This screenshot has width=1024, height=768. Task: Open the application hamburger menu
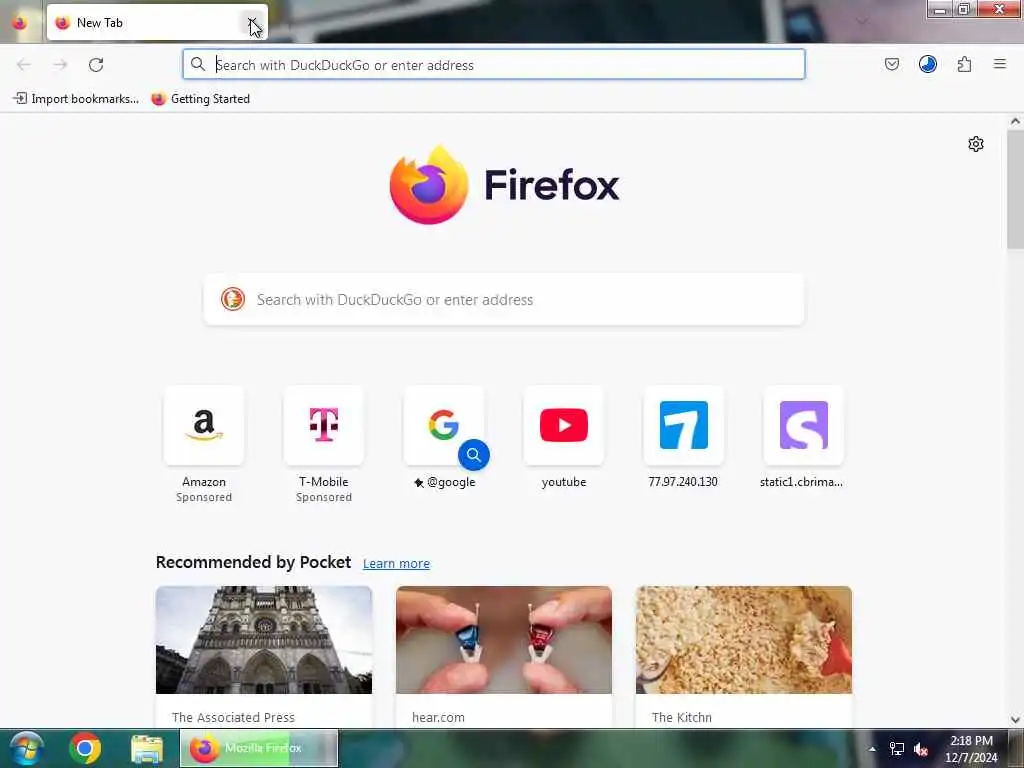tap(999, 64)
